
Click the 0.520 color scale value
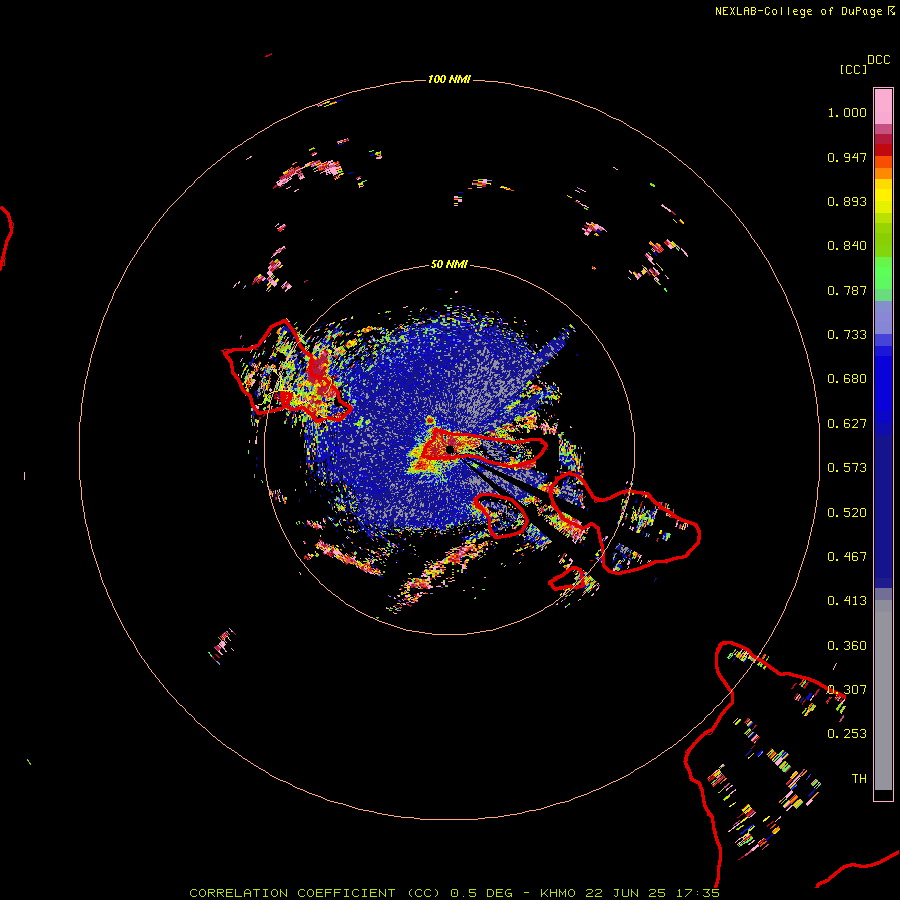tap(847, 513)
